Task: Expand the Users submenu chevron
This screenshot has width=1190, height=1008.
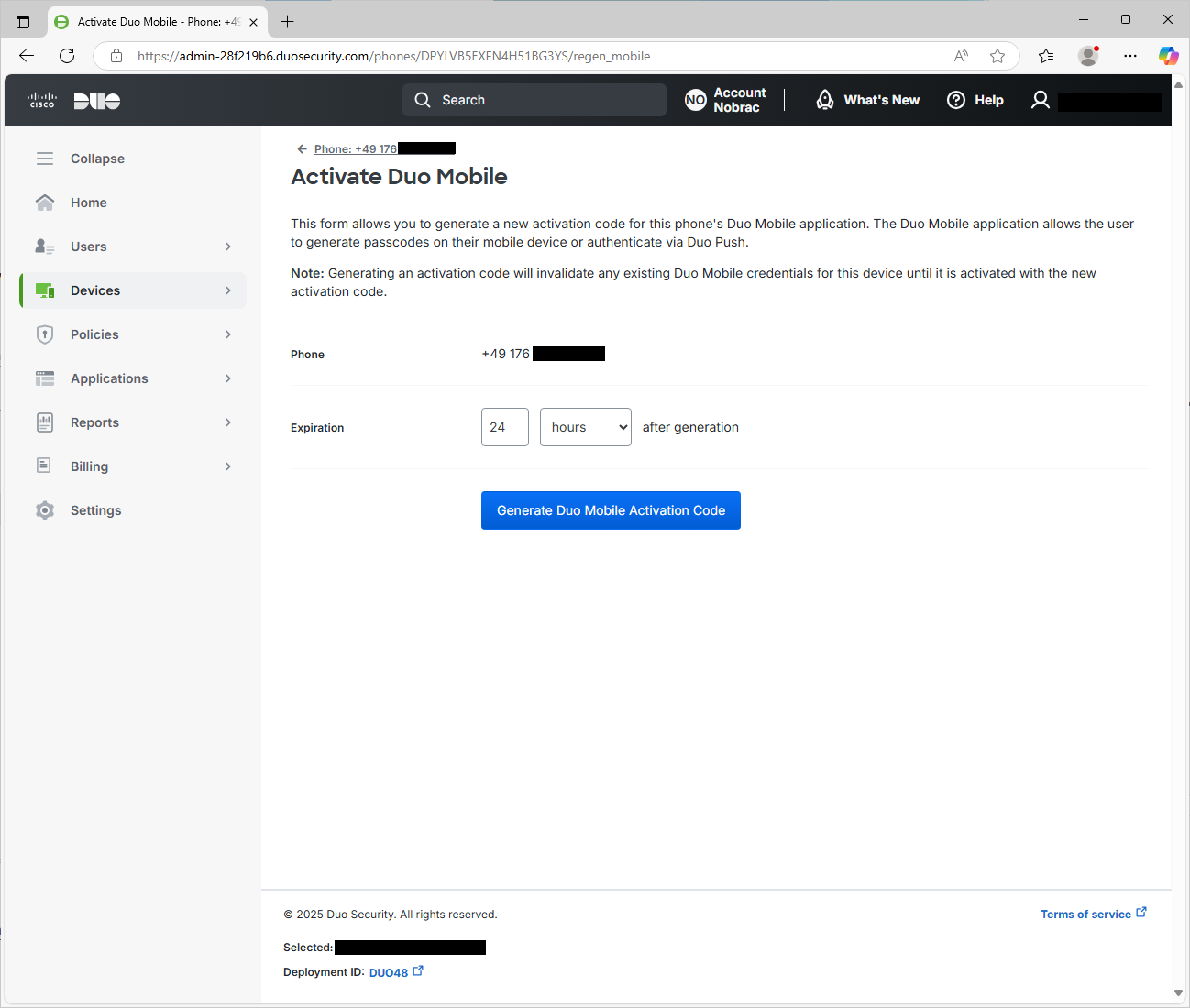Action: pyautogui.click(x=228, y=247)
